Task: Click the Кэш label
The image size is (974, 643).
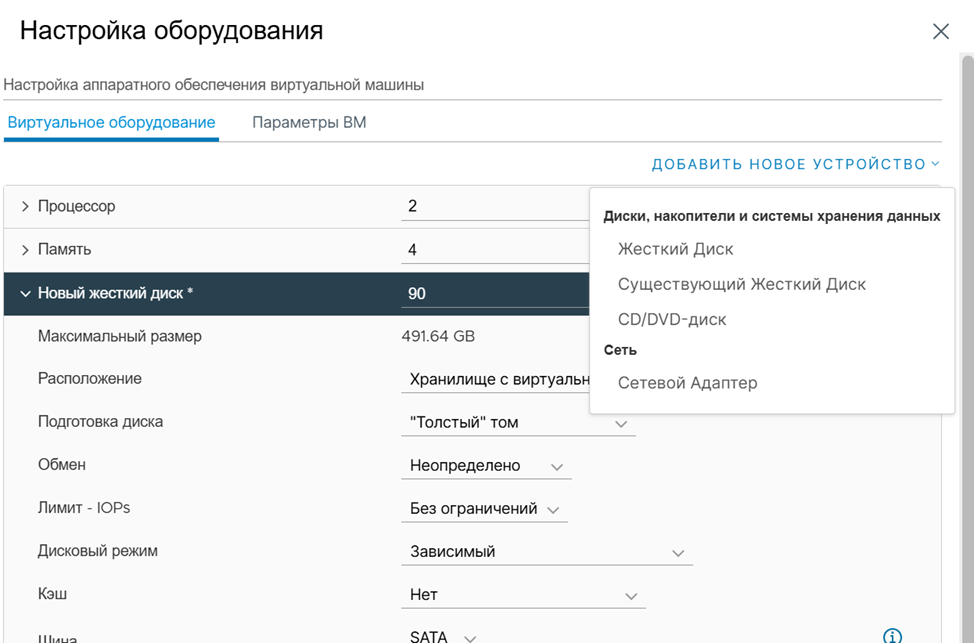Action: tap(52, 594)
